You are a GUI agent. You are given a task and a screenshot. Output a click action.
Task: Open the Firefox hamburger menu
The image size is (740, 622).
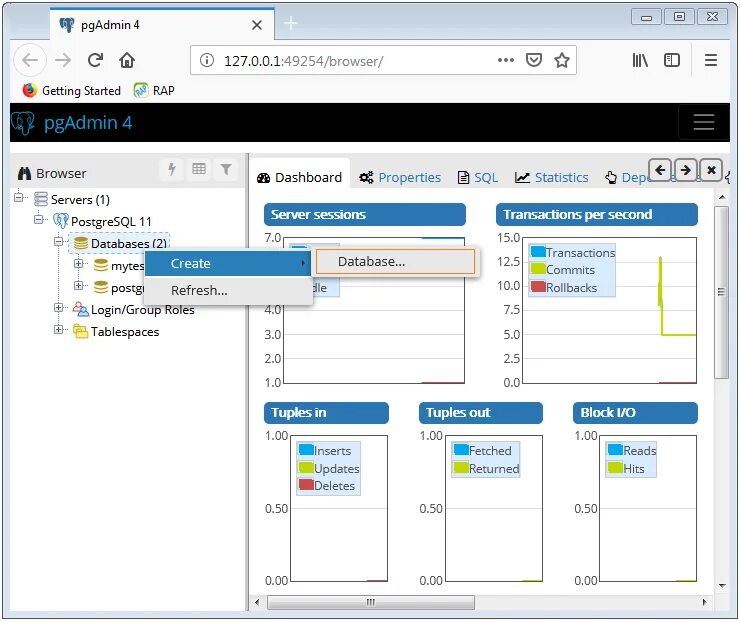tap(711, 60)
